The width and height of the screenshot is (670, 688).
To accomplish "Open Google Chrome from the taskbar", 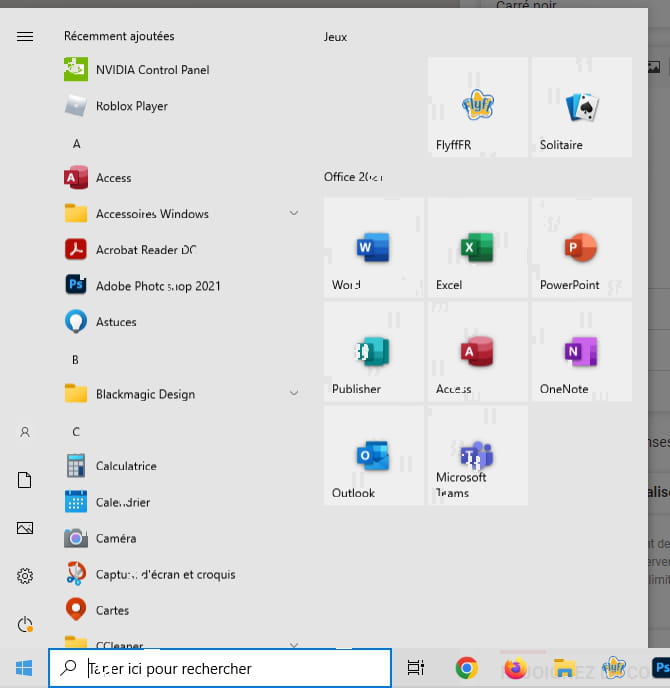I will coord(466,668).
